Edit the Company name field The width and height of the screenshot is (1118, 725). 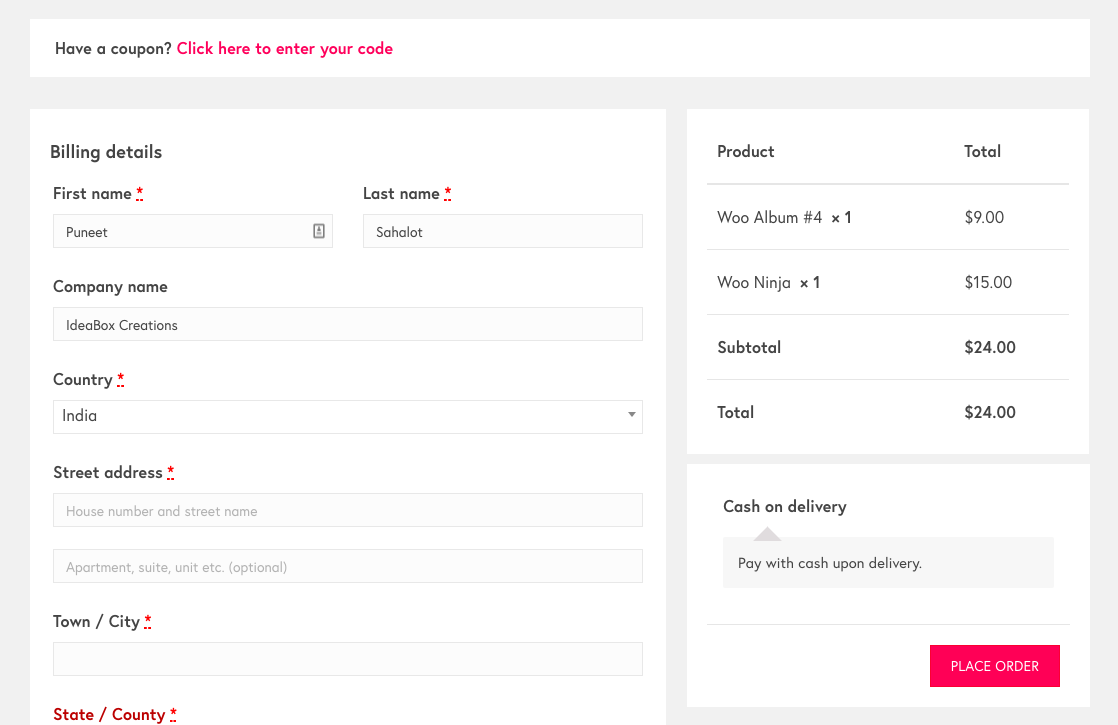(x=348, y=324)
